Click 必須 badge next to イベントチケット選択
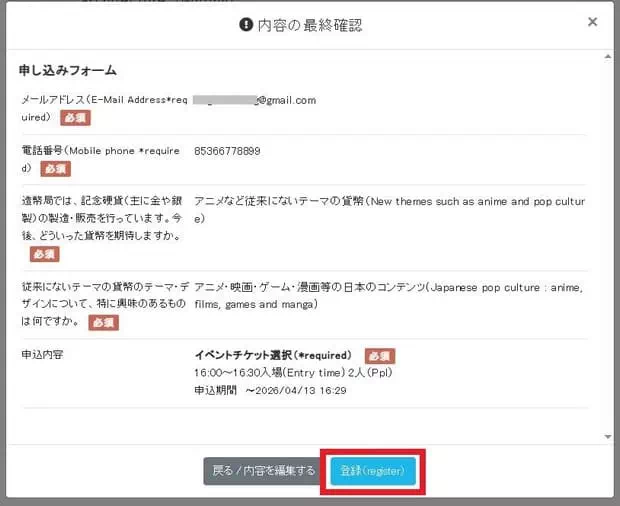Image resolution: width=620 pixels, height=506 pixels. 380,356
